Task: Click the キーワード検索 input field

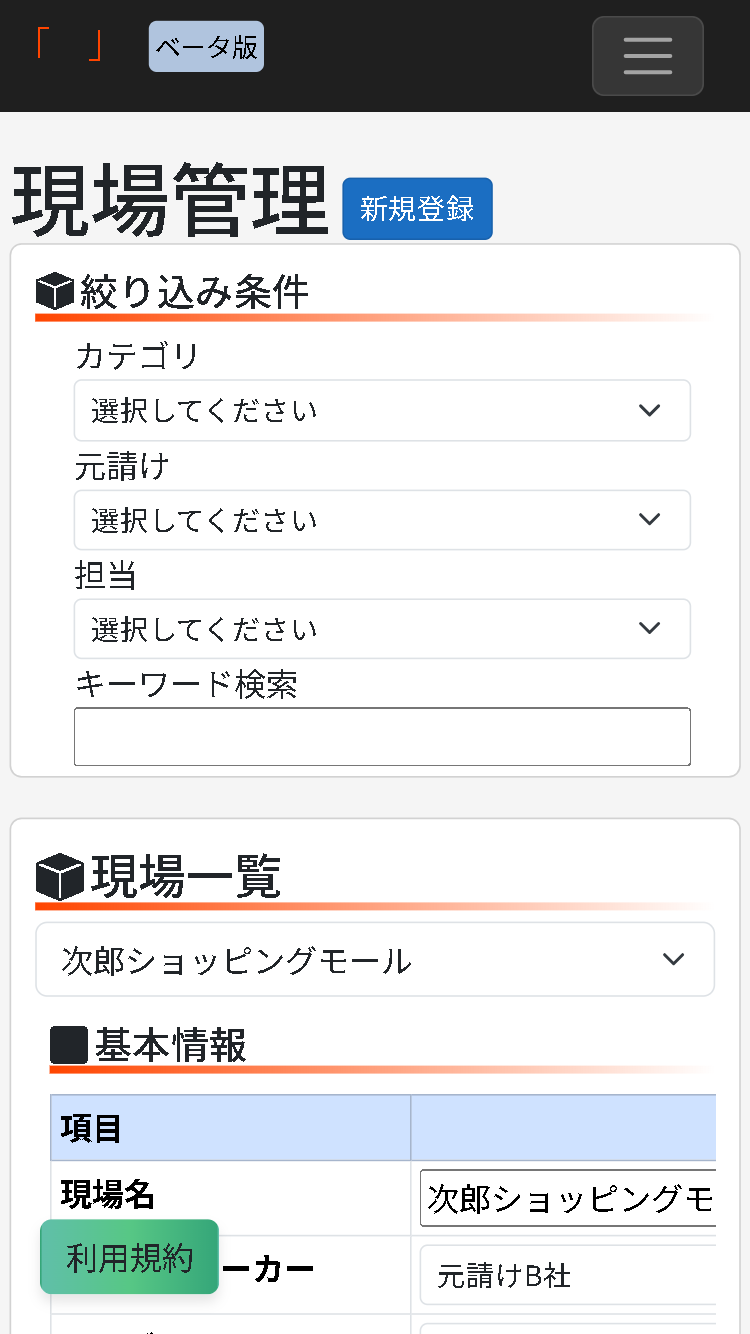Action: [382, 736]
